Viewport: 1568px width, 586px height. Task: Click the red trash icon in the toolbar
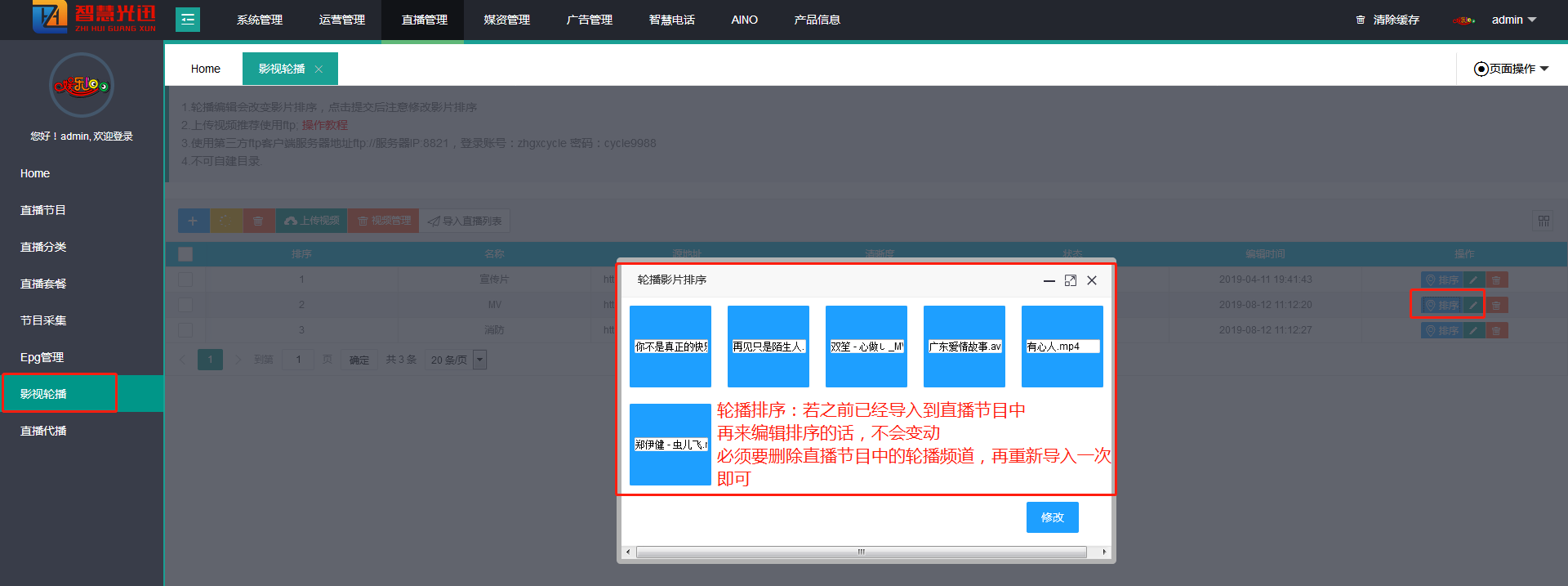258,221
